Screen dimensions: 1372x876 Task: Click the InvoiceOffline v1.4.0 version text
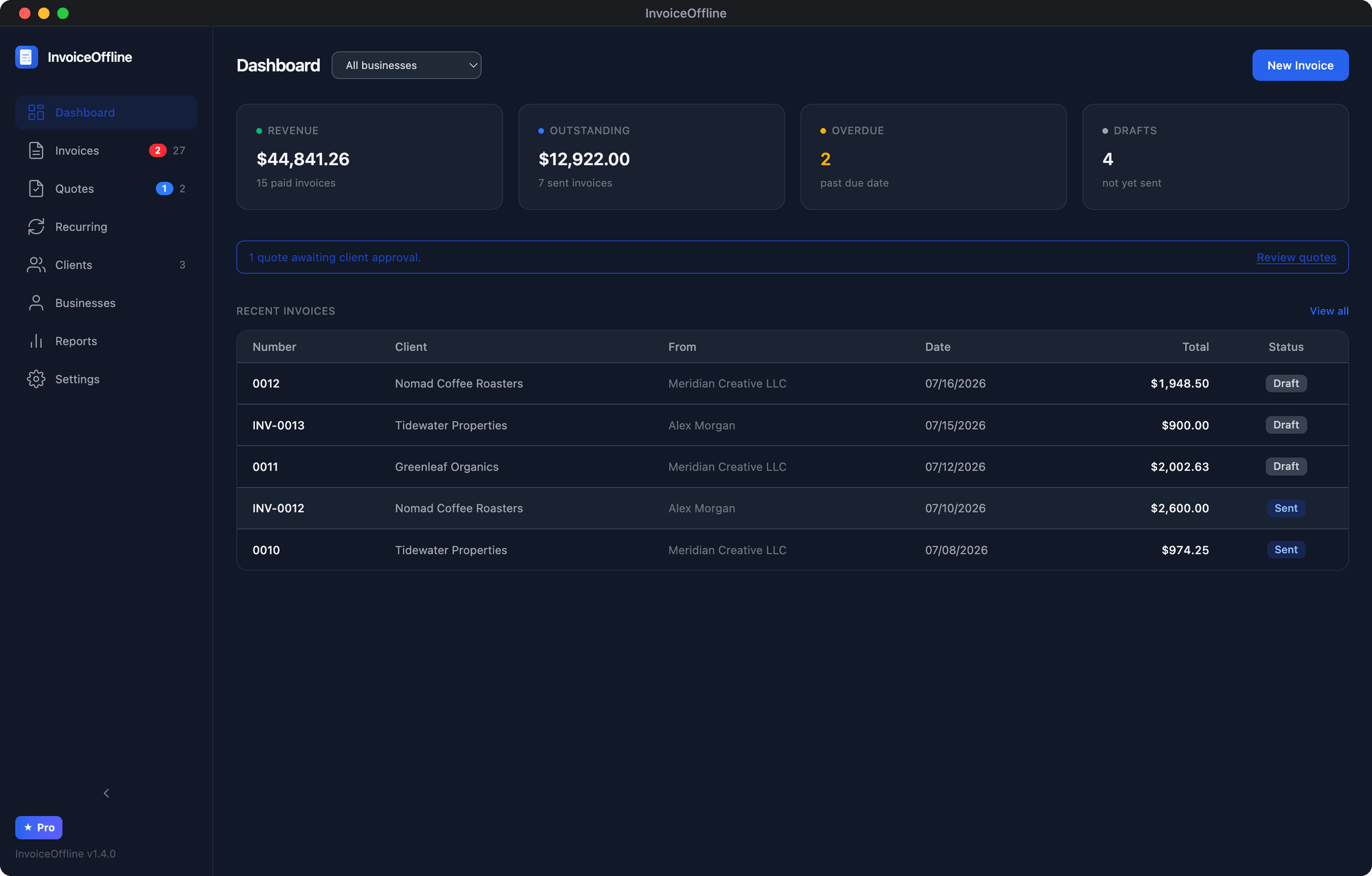tap(66, 853)
